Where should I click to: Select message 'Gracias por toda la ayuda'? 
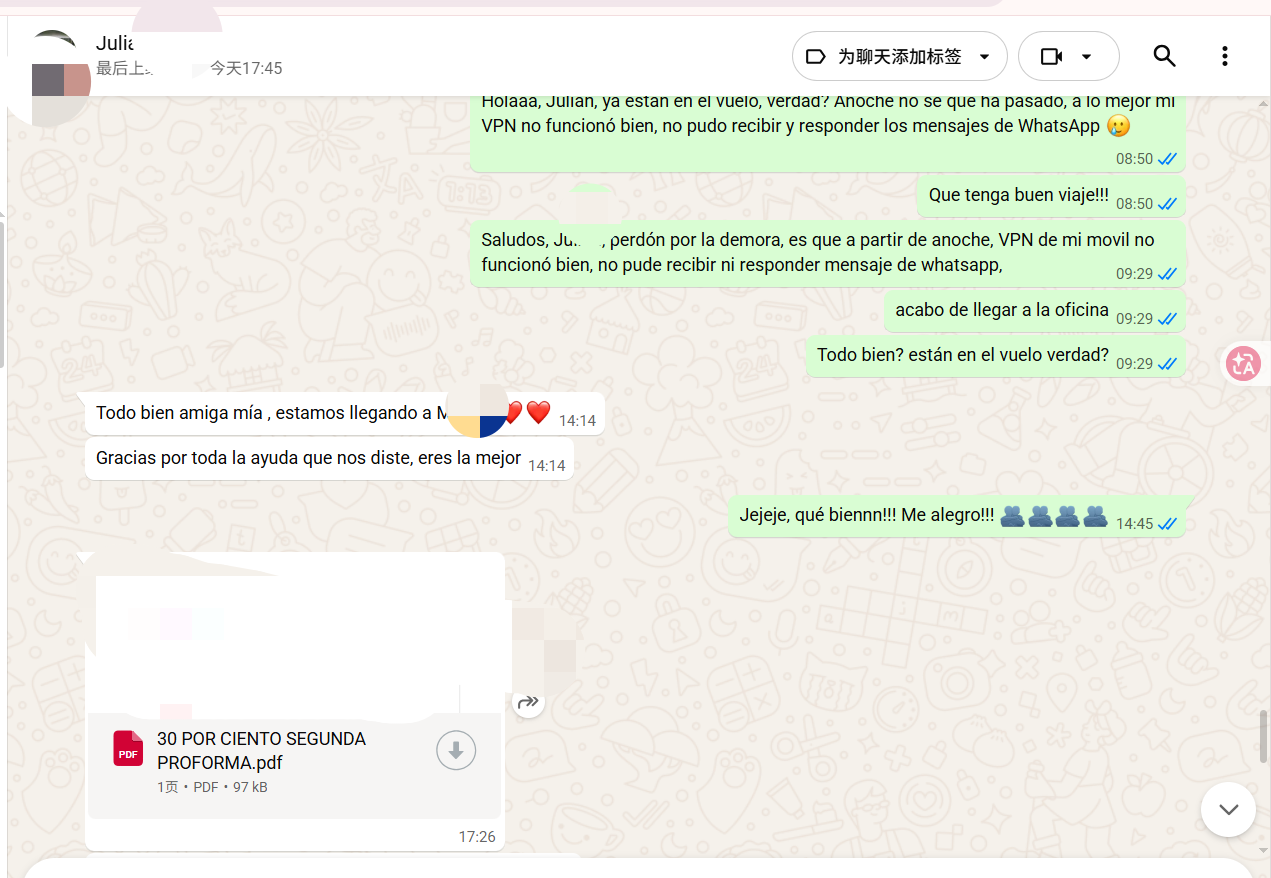pos(329,459)
